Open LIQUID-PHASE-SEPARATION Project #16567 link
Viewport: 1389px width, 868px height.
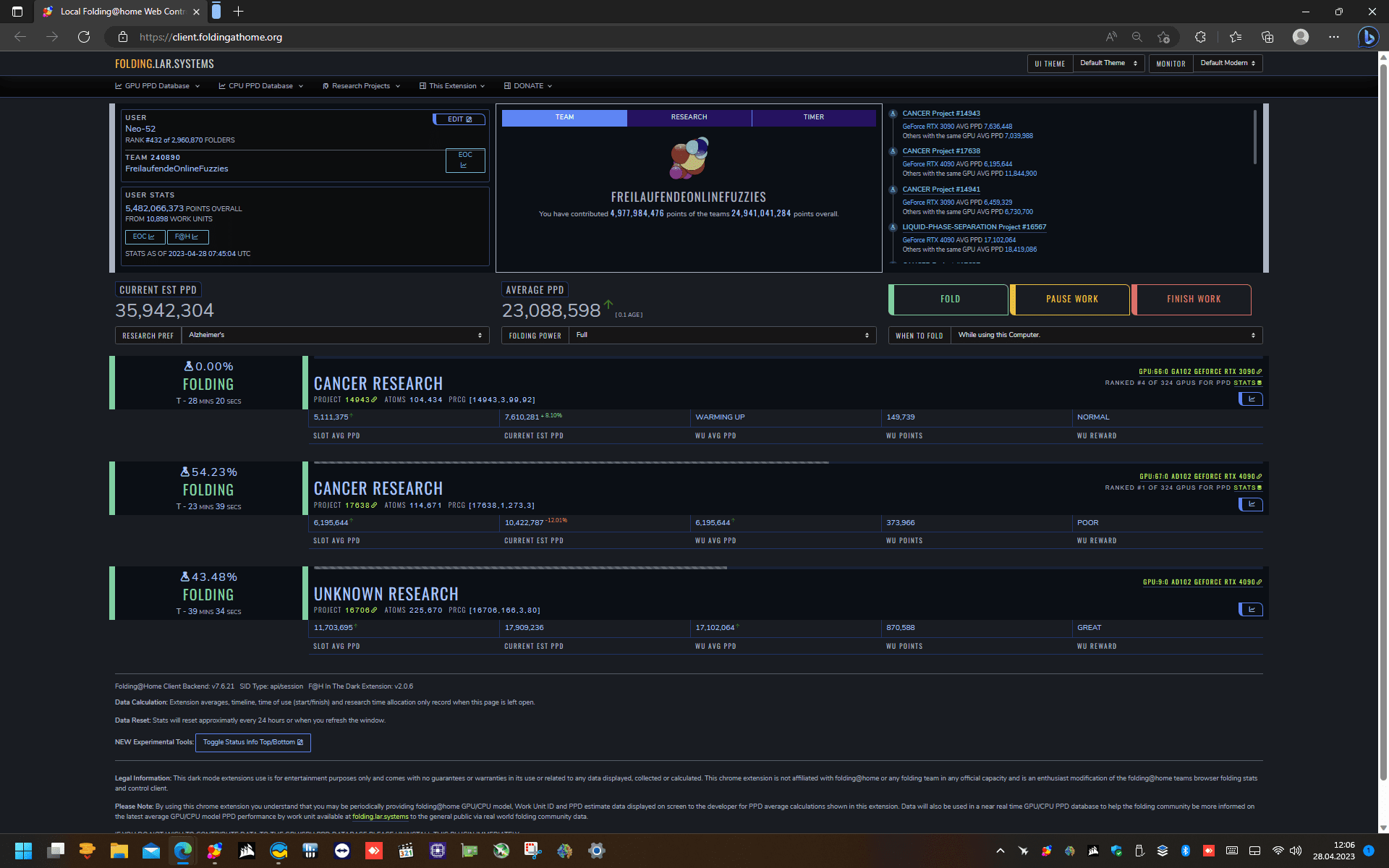(974, 227)
